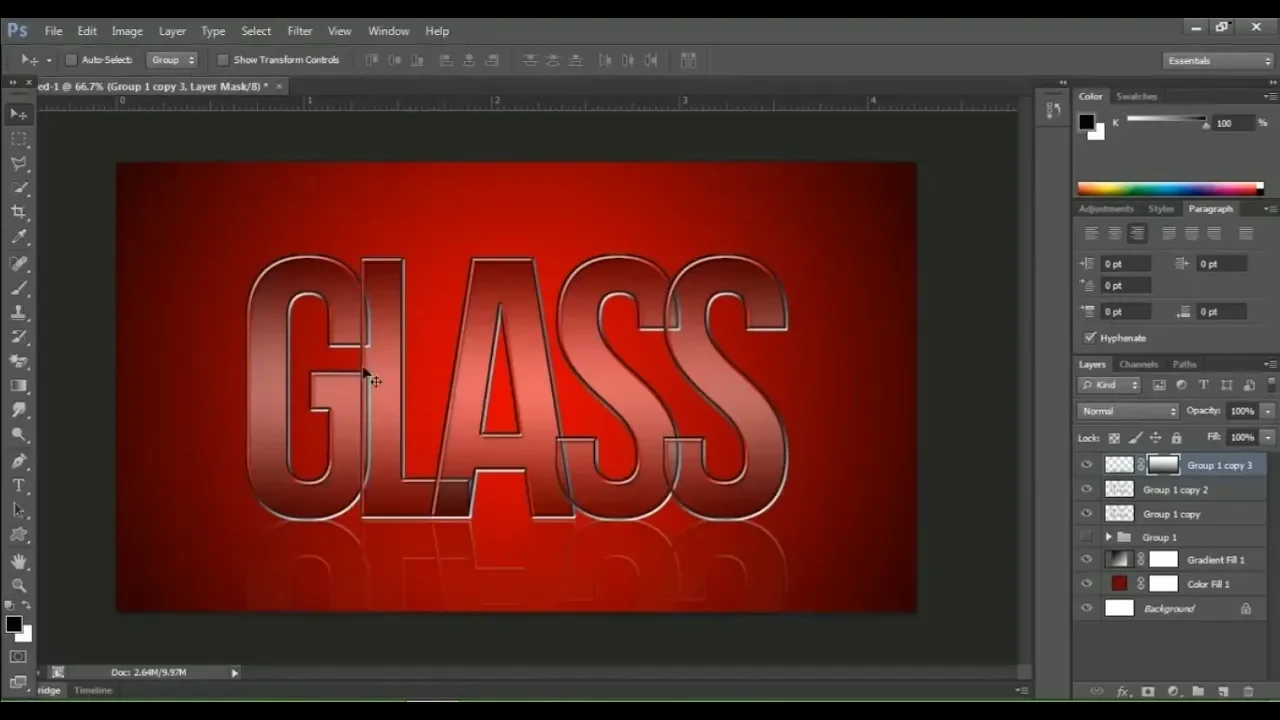Screen dimensions: 1280x720
Task: Open the Essentials workspace dropdown
Action: [1219, 60]
